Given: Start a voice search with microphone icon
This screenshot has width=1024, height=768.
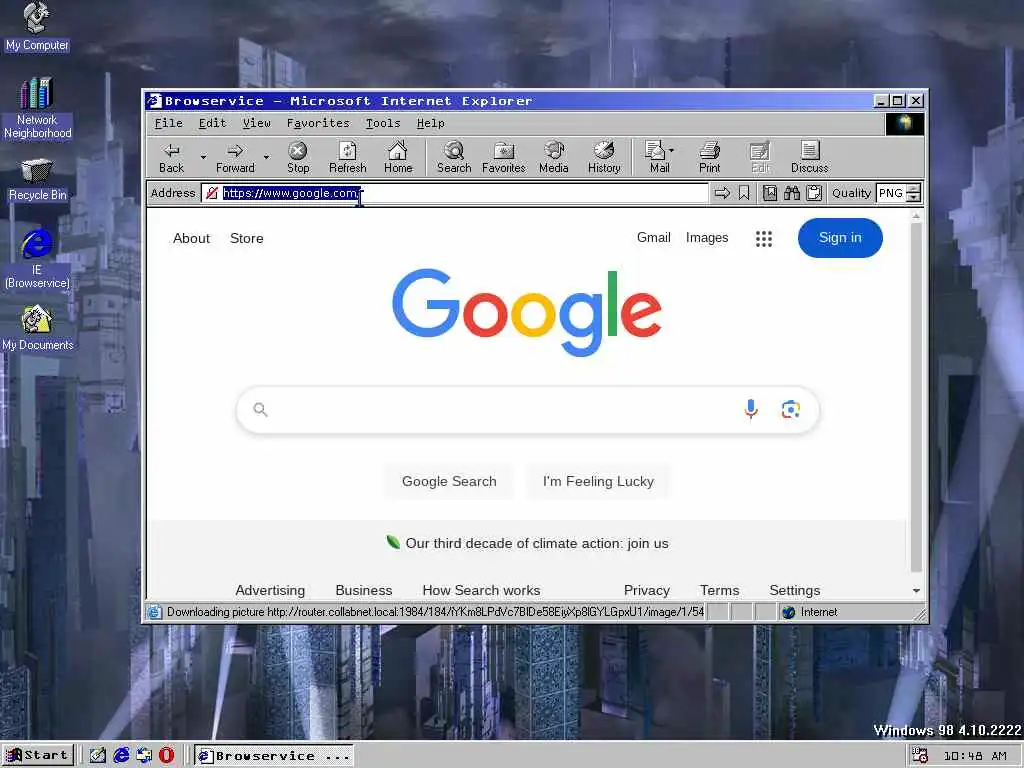Looking at the screenshot, I should pyautogui.click(x=751, y=409).
